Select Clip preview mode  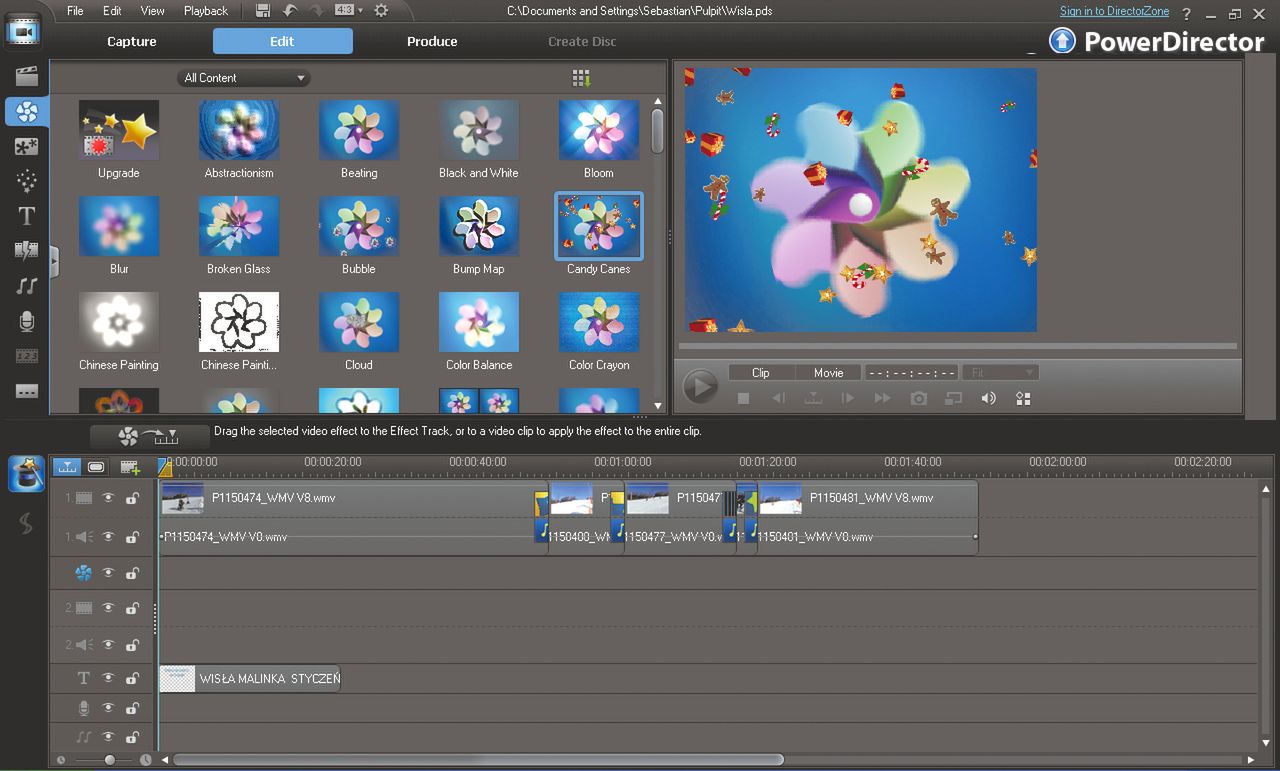[x=761, y=372]
